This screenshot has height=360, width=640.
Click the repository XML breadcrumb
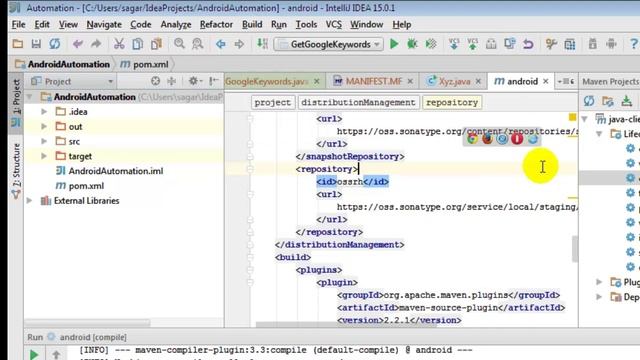[x=452, y=102]
